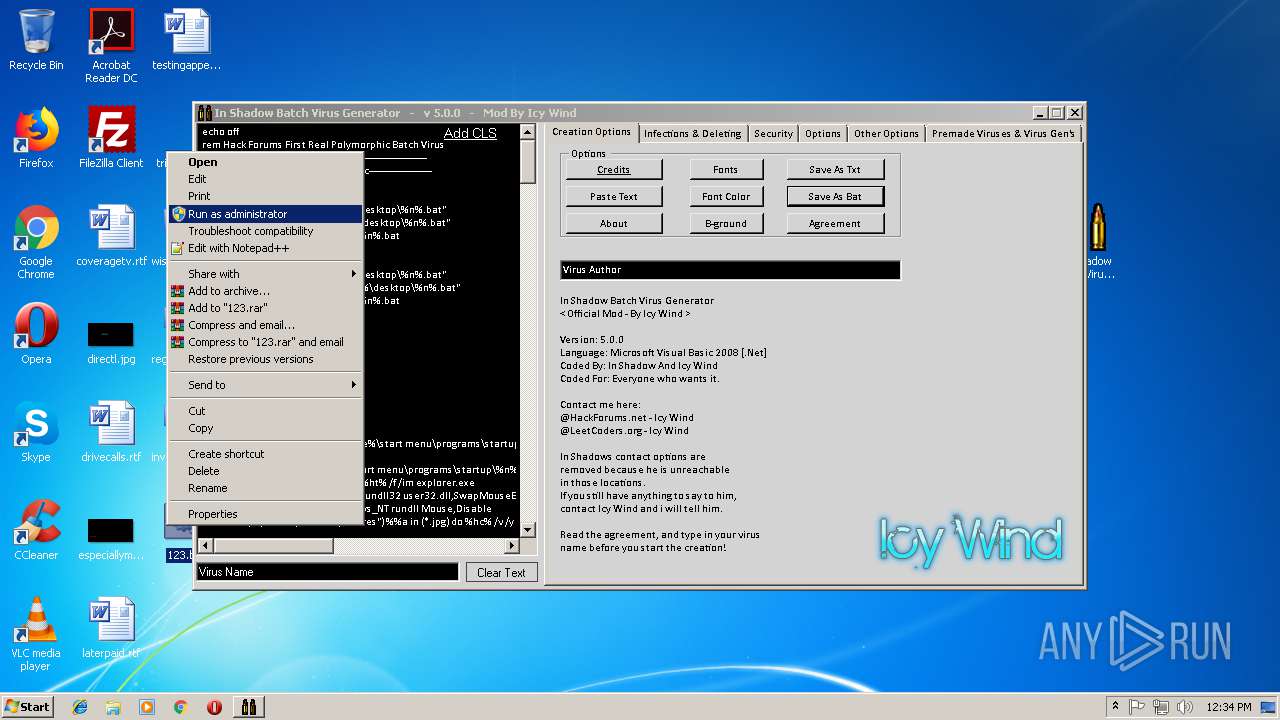Click the Save As Txt button

click(x=835, y=170)
